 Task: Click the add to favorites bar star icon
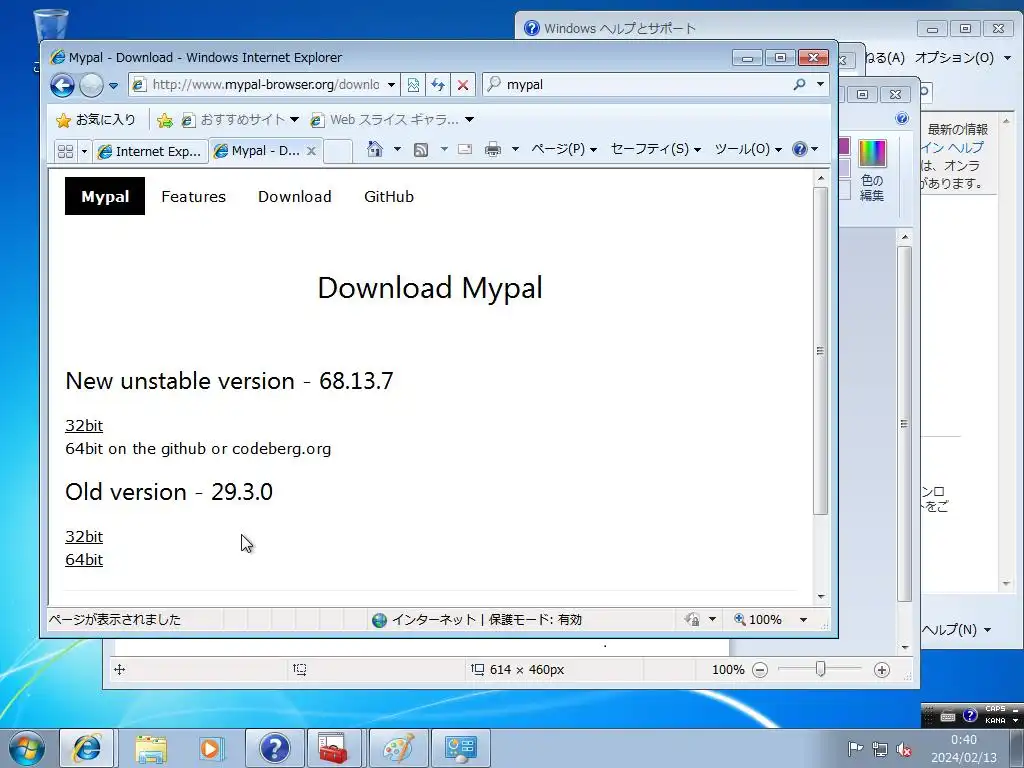tap(165, 120)
